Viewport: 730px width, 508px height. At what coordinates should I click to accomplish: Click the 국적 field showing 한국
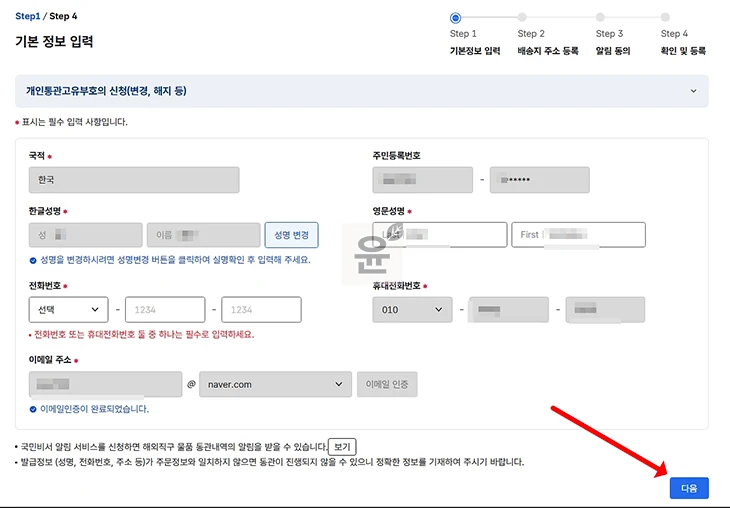point(134,180)
